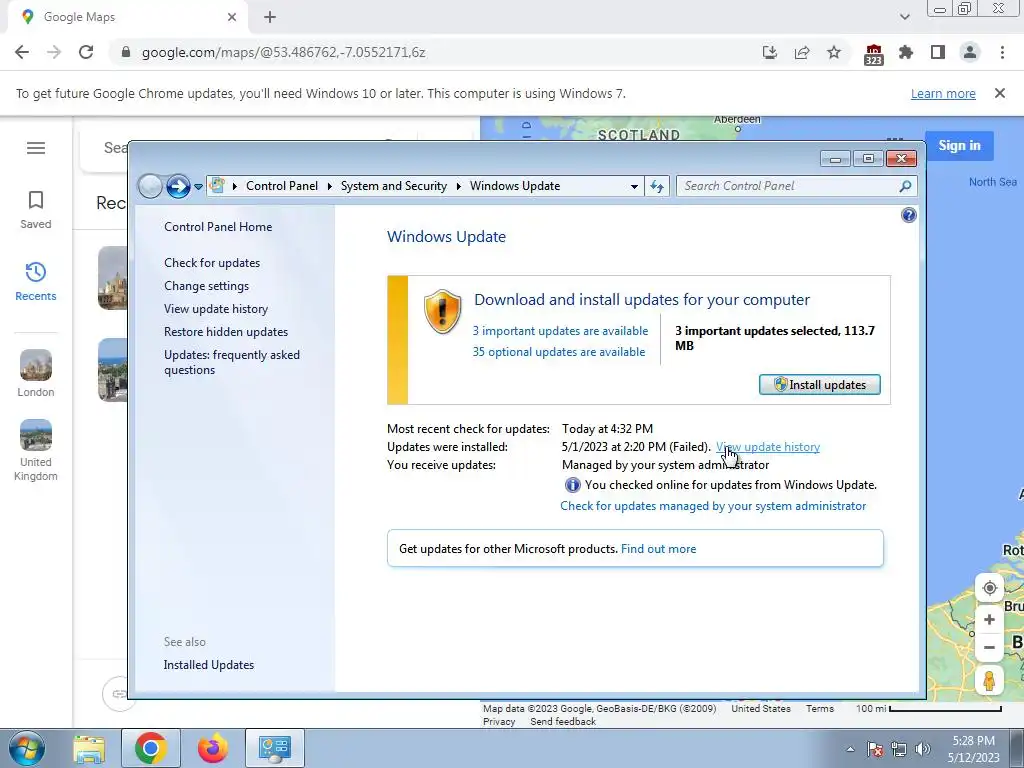Screen dimensions: 1024x768
Task: Open Chrome extensions puzzle icon
Action: 906,52
